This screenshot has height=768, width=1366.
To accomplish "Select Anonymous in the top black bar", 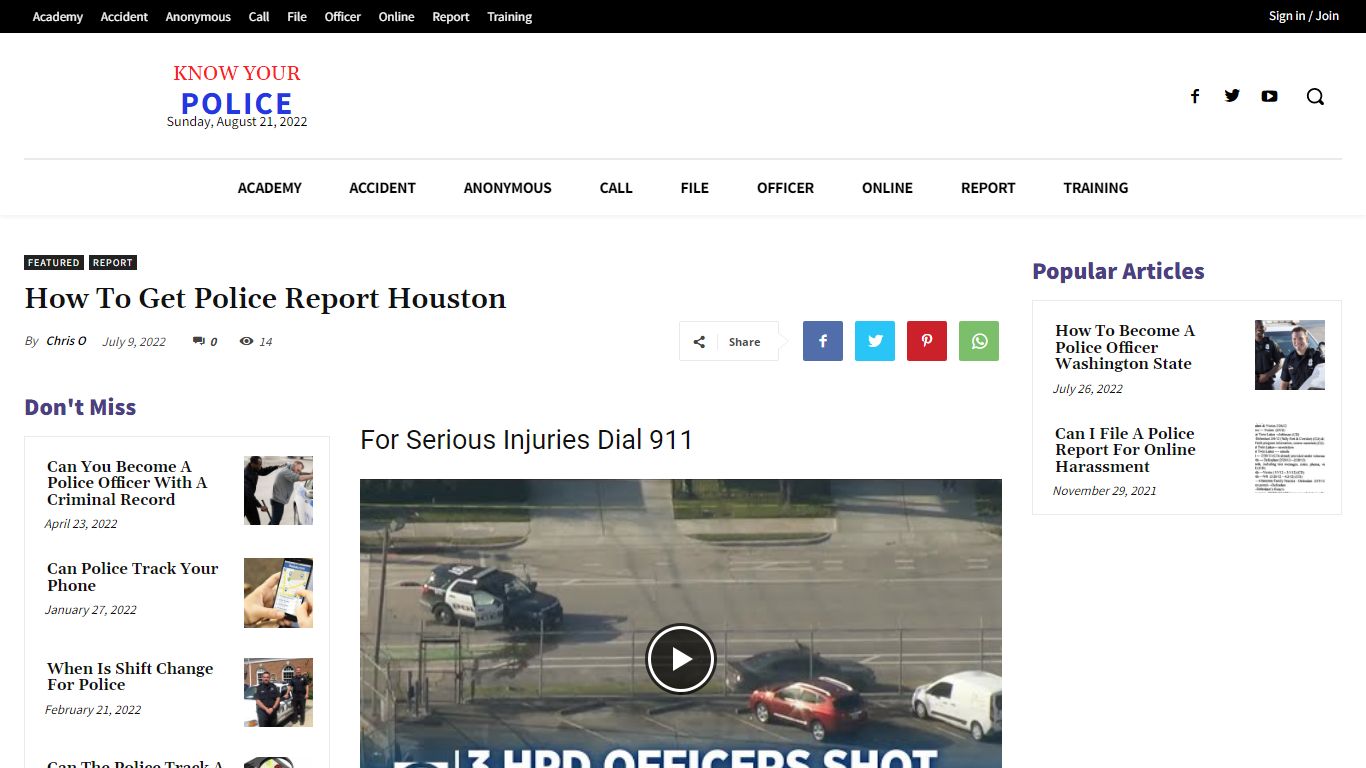I will point(198,16).
